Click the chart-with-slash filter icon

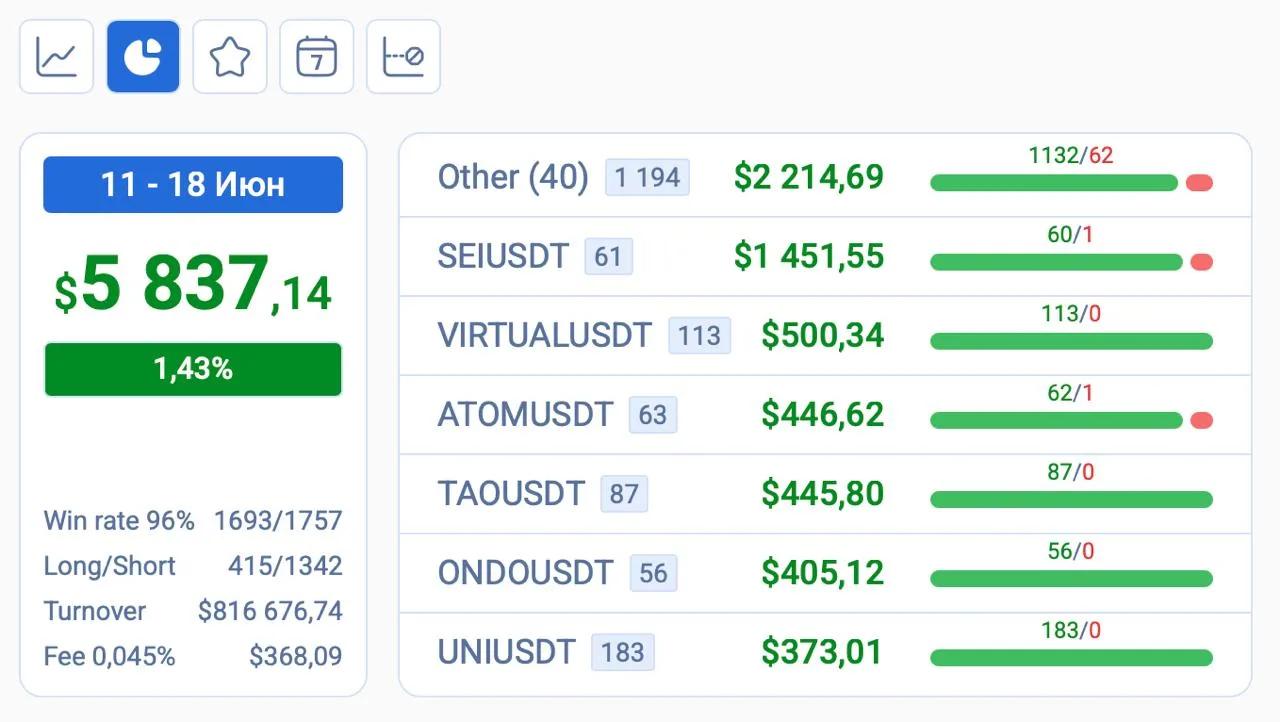404,56
